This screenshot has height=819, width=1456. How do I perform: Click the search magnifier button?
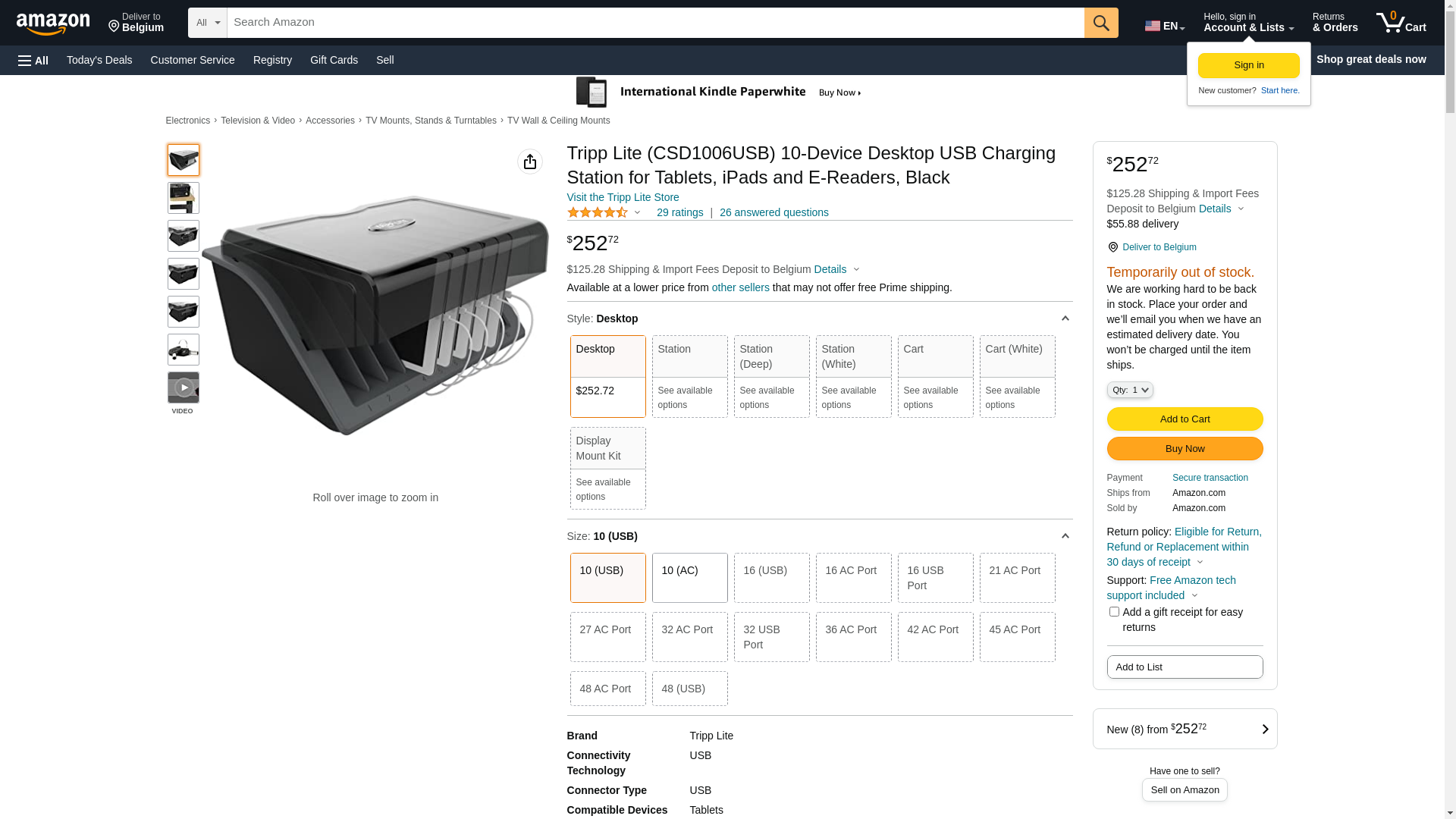(1101, 23)
